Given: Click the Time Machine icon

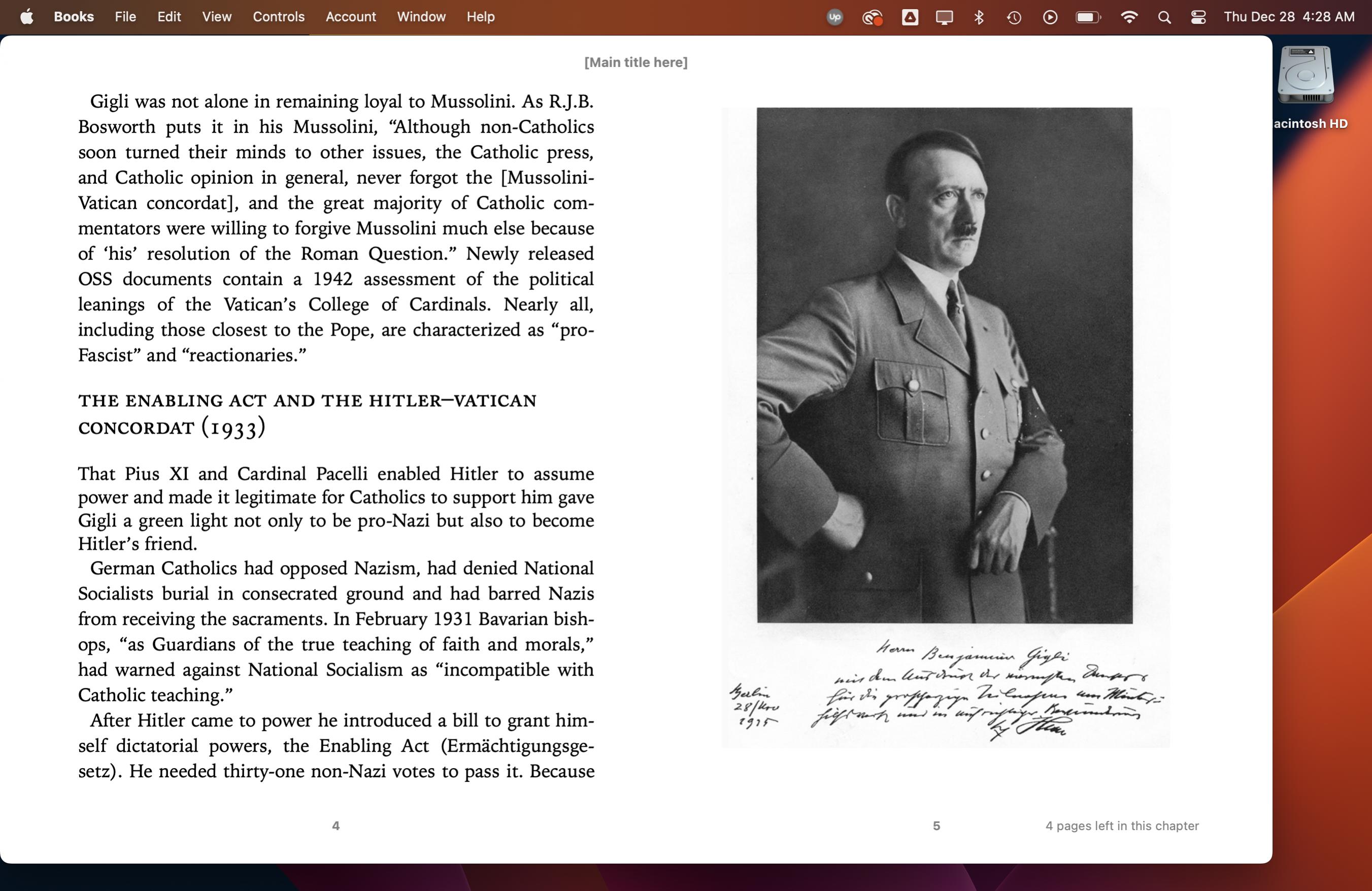Looking at the screenshot, I should point(1014,17).
